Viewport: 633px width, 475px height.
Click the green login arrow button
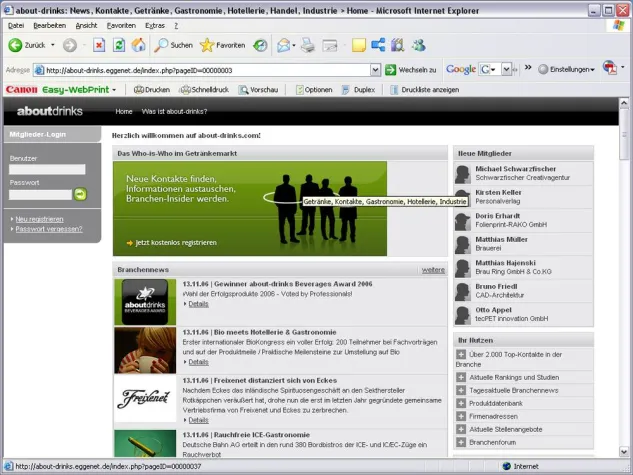tap(81, 194)
